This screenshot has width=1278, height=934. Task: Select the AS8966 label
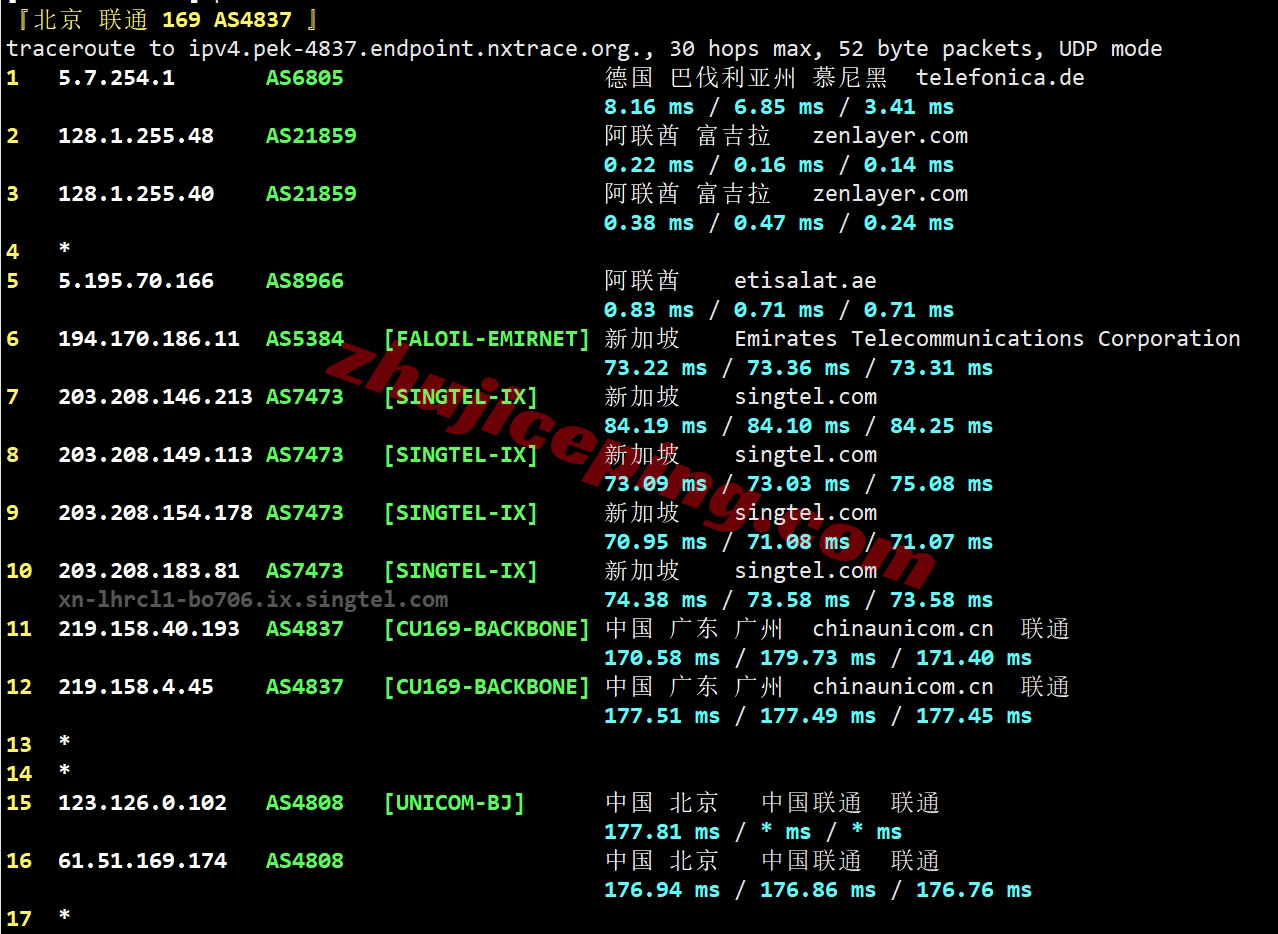[x=304, y=281]
